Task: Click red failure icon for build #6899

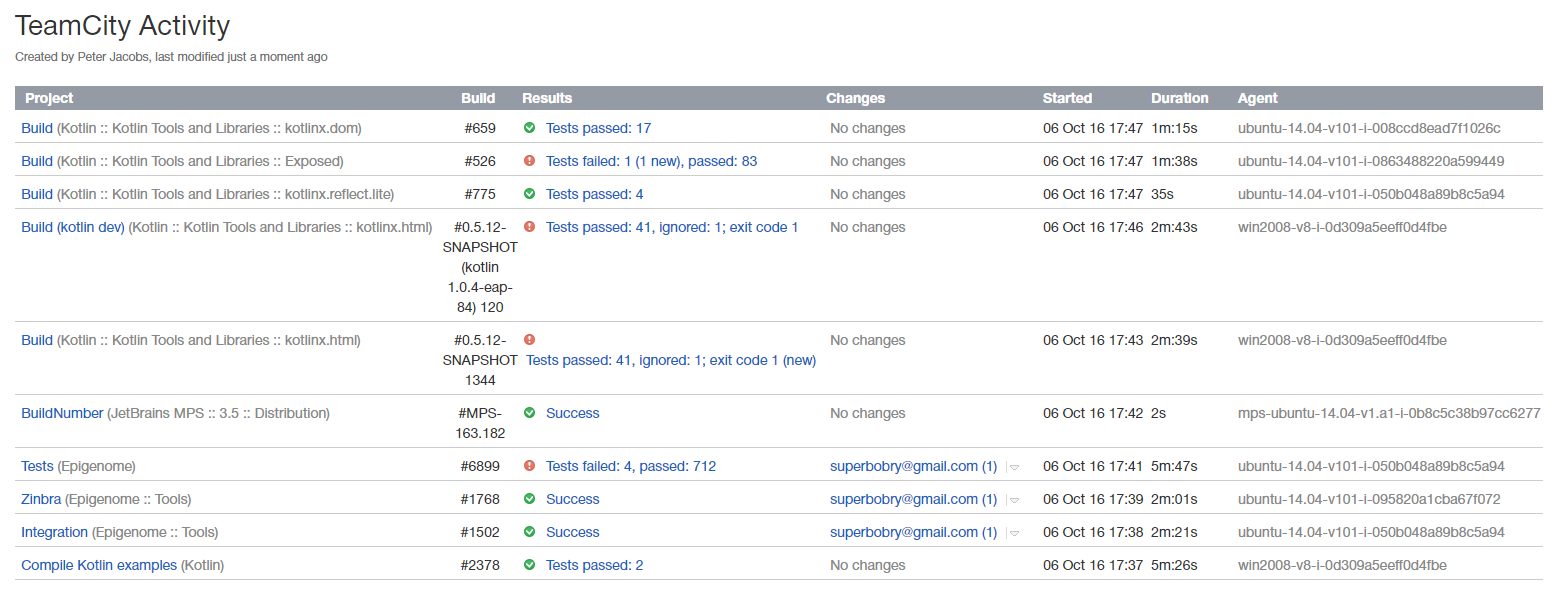Action: [529, 466]
